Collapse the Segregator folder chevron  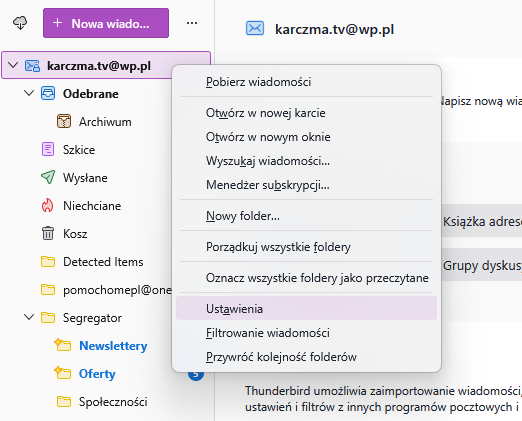point(29,317)
